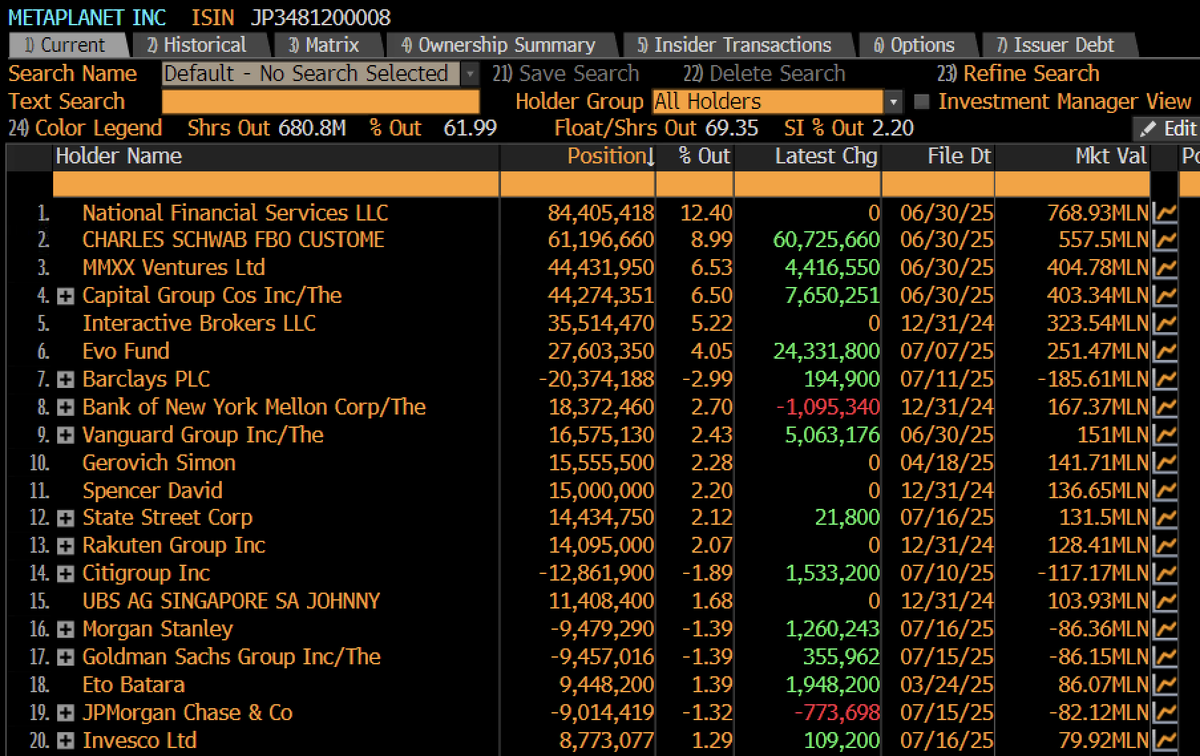
Task: Sort by the Holder Name column header
Action: (x=276, y=157)
